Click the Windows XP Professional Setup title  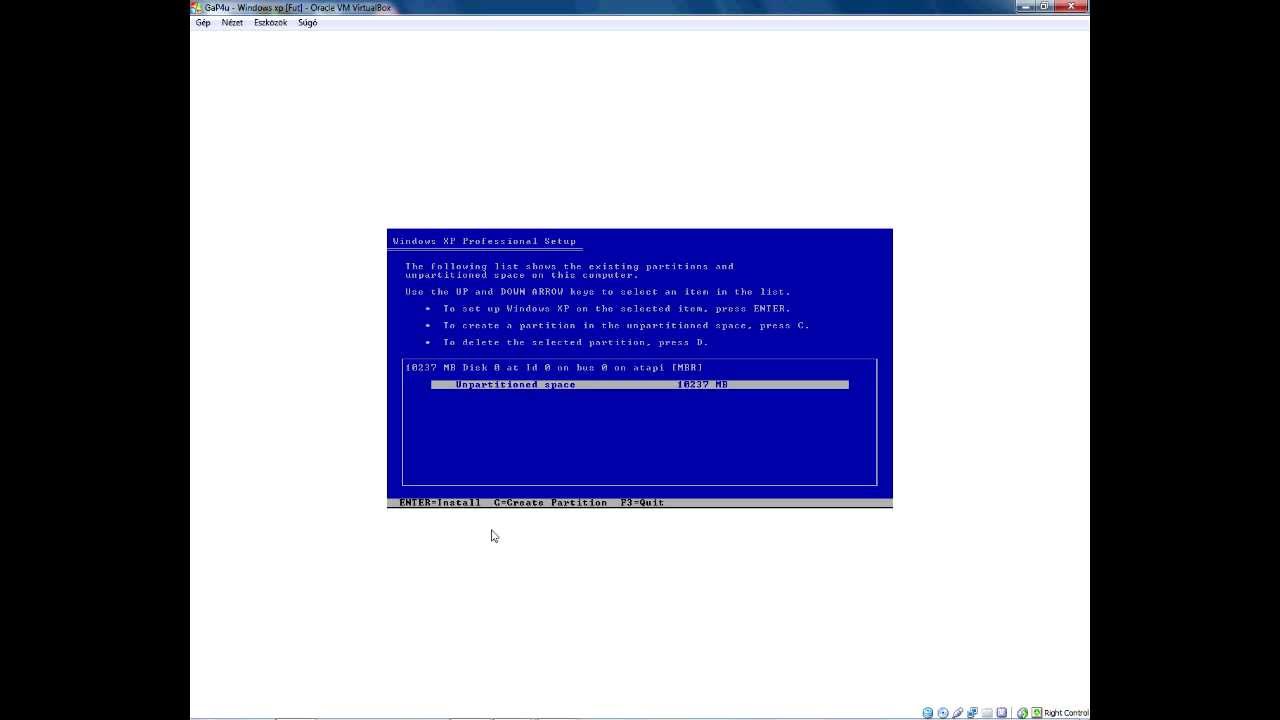484,241
